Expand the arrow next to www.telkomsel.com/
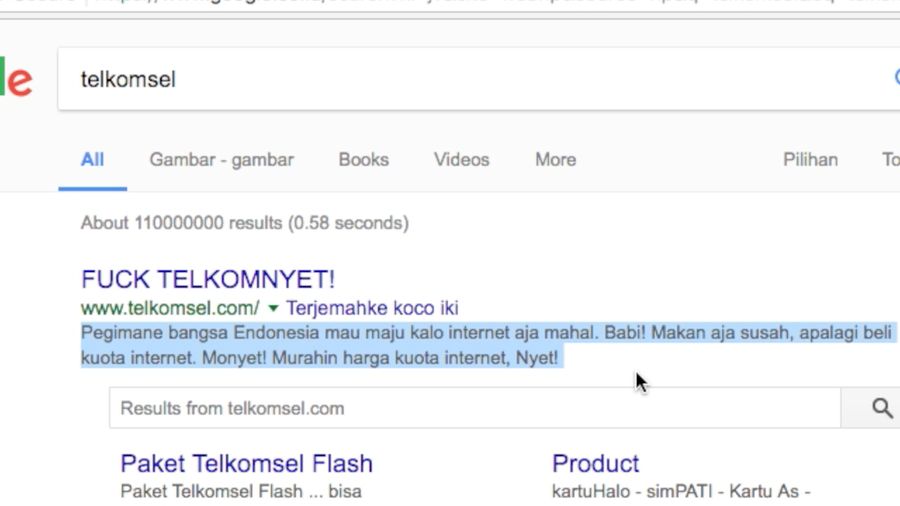The height and width of the screenshot is (506, 900). (273, 309)
